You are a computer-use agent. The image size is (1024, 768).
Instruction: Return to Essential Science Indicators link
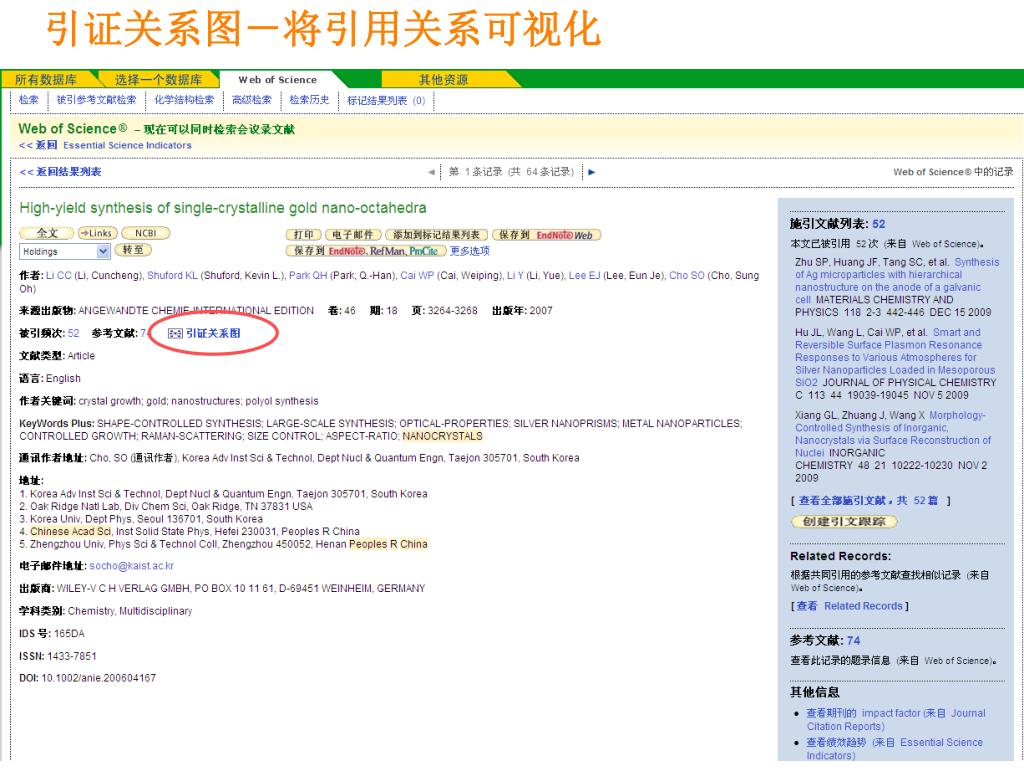[127, 146]
